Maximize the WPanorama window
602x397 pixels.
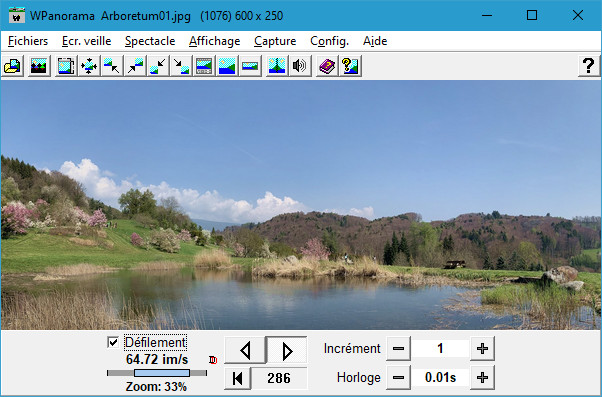(x=532, y=16)
